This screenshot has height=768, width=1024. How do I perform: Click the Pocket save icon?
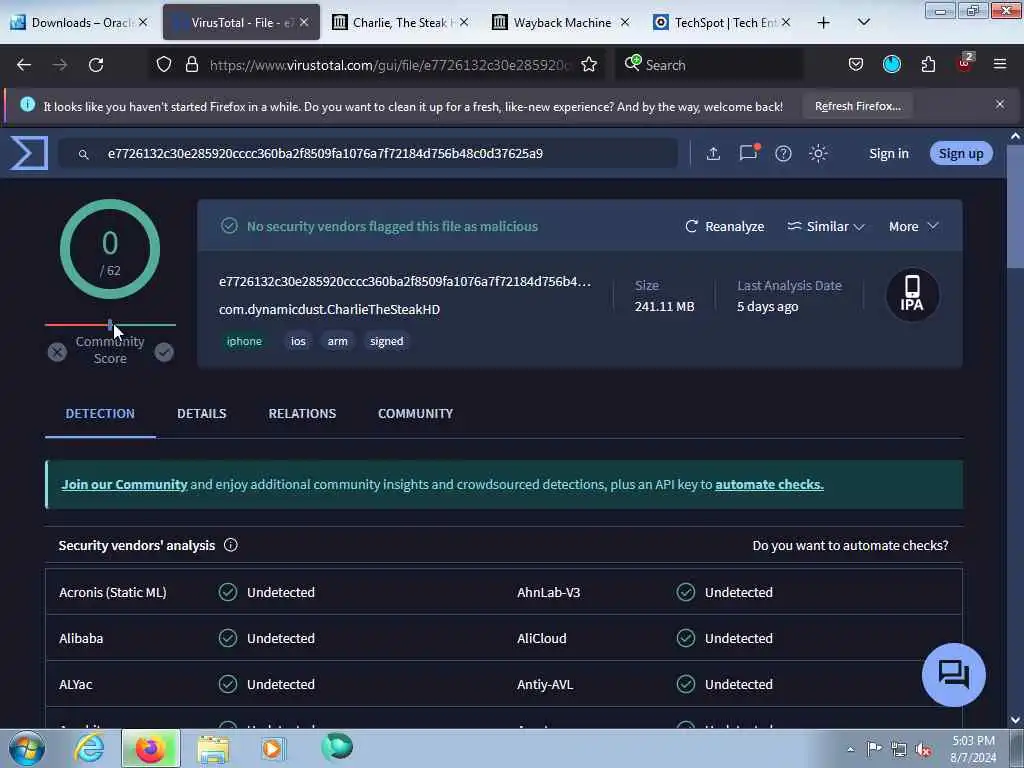pyautogui.click(x=856, y=64)
